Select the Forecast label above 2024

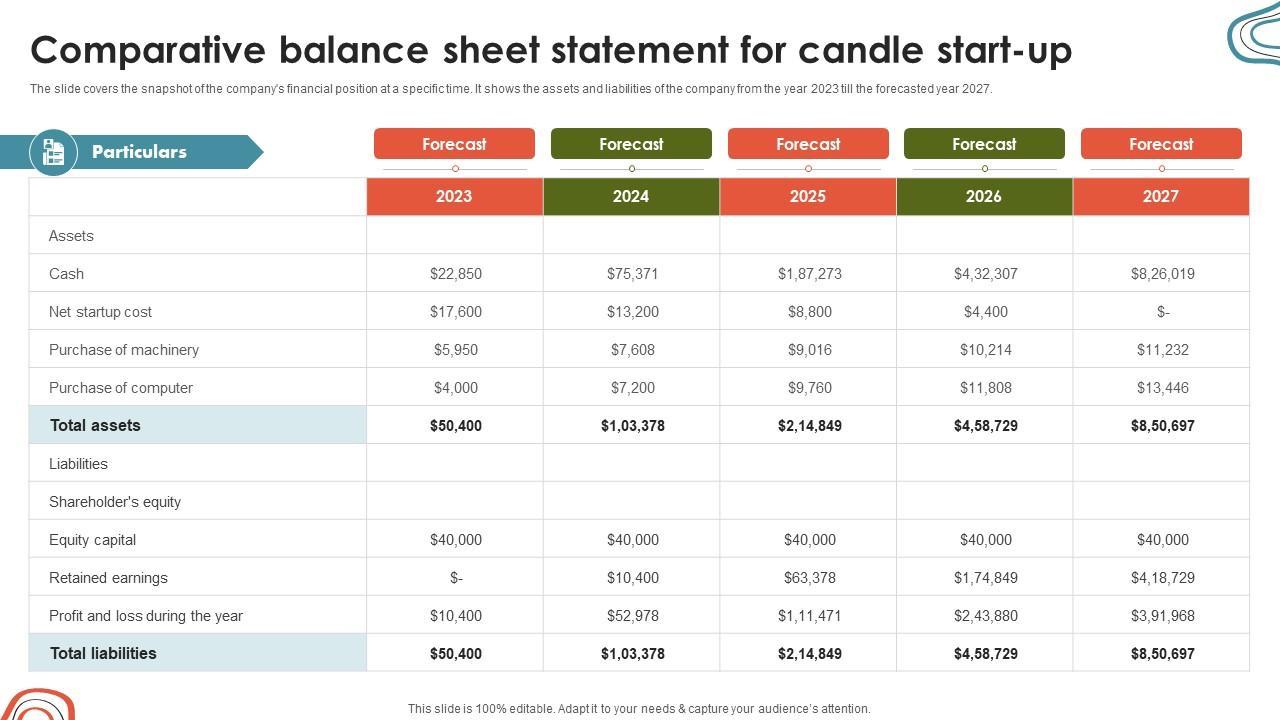[631, 144]
